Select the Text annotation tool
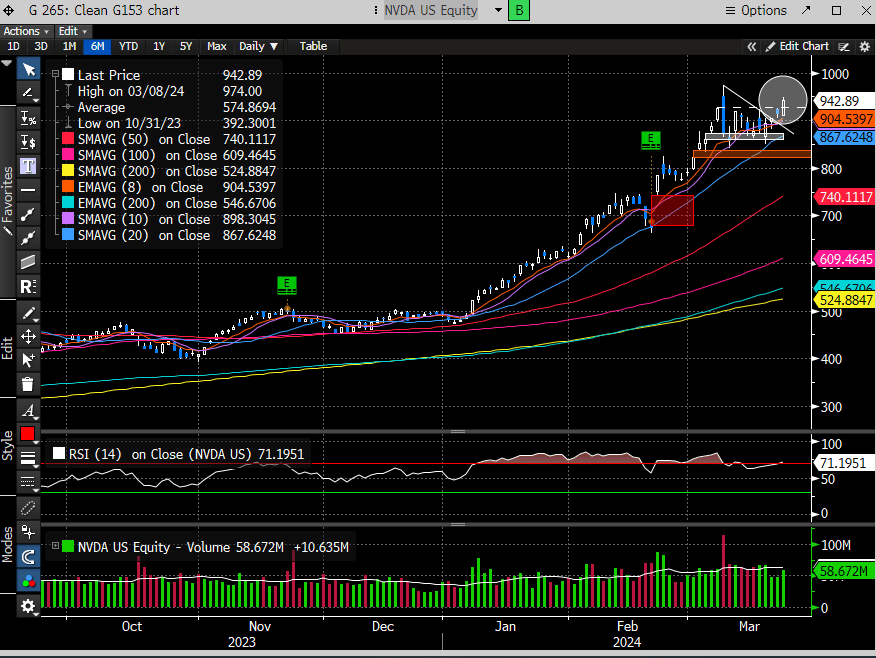This screenshot has height=658, width=876. [28, 166]
